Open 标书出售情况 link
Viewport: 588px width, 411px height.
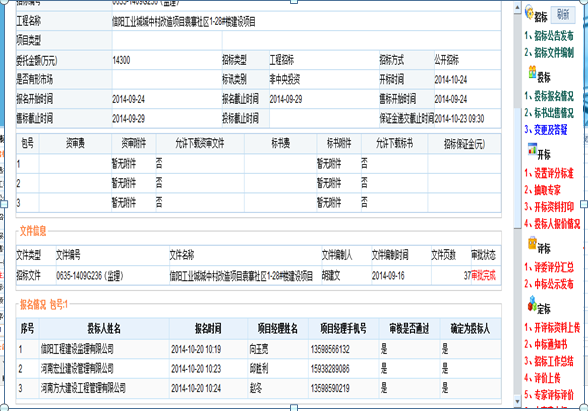pyautogui.click(x=549, y=113)
